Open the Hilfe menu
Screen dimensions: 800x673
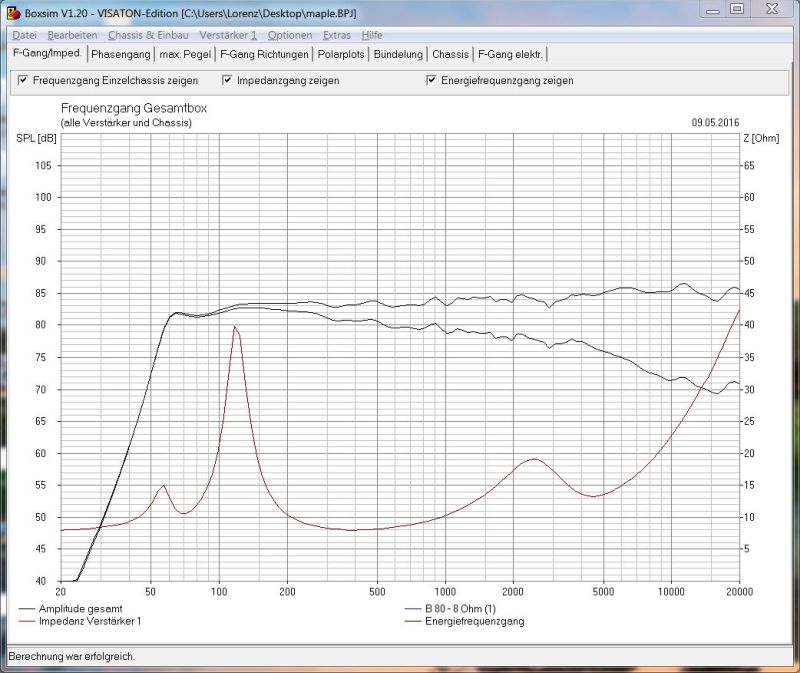pos(372,35)
